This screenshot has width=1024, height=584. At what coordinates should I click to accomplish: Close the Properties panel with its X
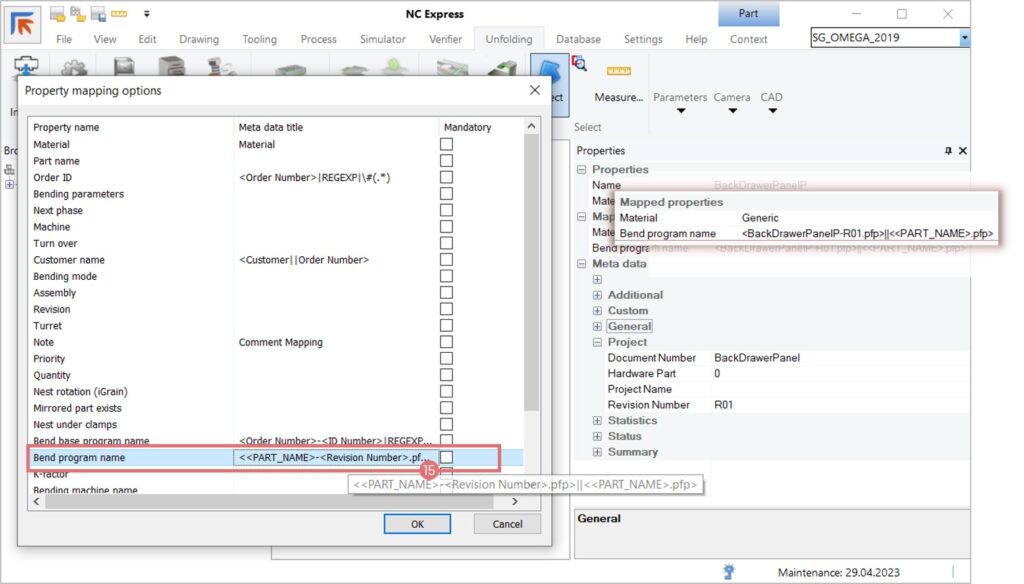coord(963,151)
